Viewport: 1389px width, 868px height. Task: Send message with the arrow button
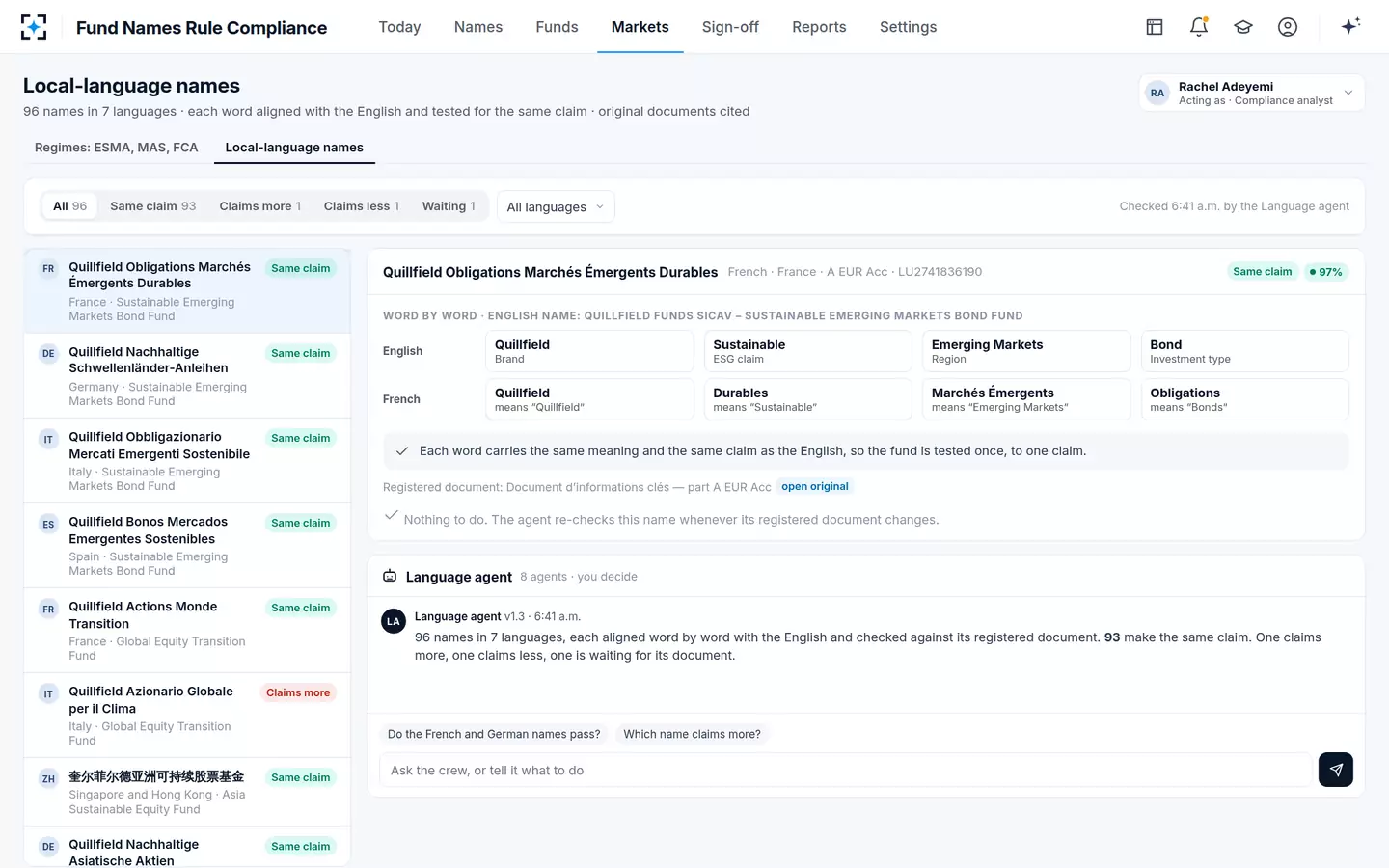1336,770
